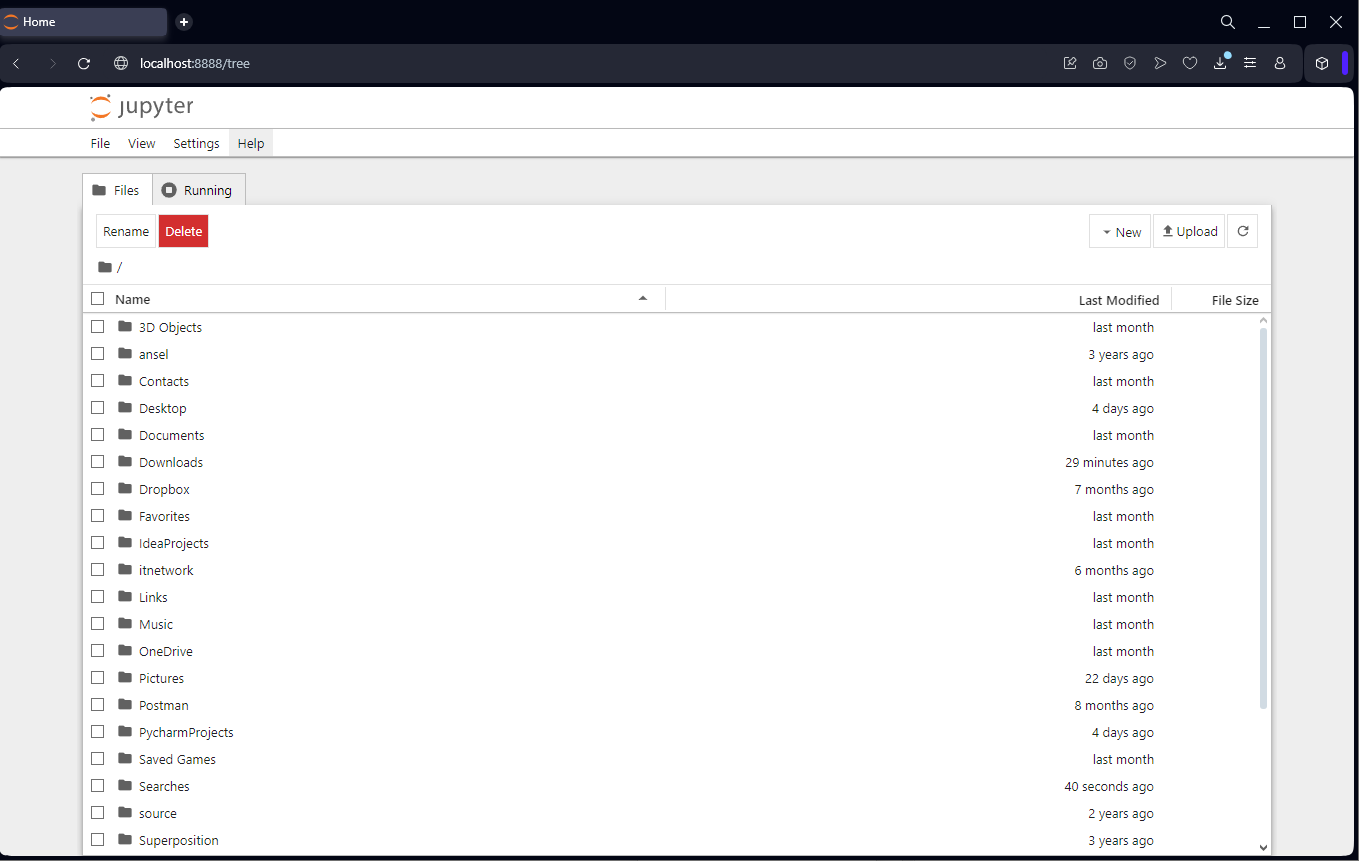
Task: Click the browser reload icon
Action: click(x=84, y=63)
